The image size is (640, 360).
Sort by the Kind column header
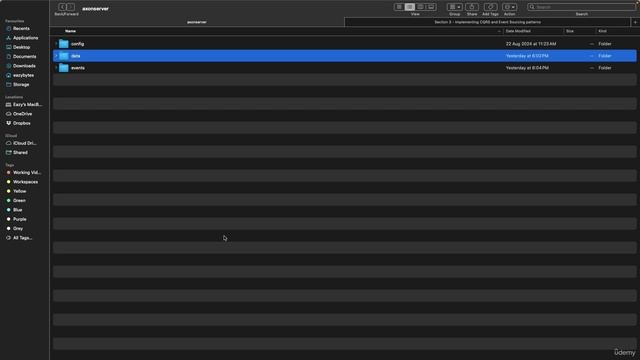[x=602, y=31]
